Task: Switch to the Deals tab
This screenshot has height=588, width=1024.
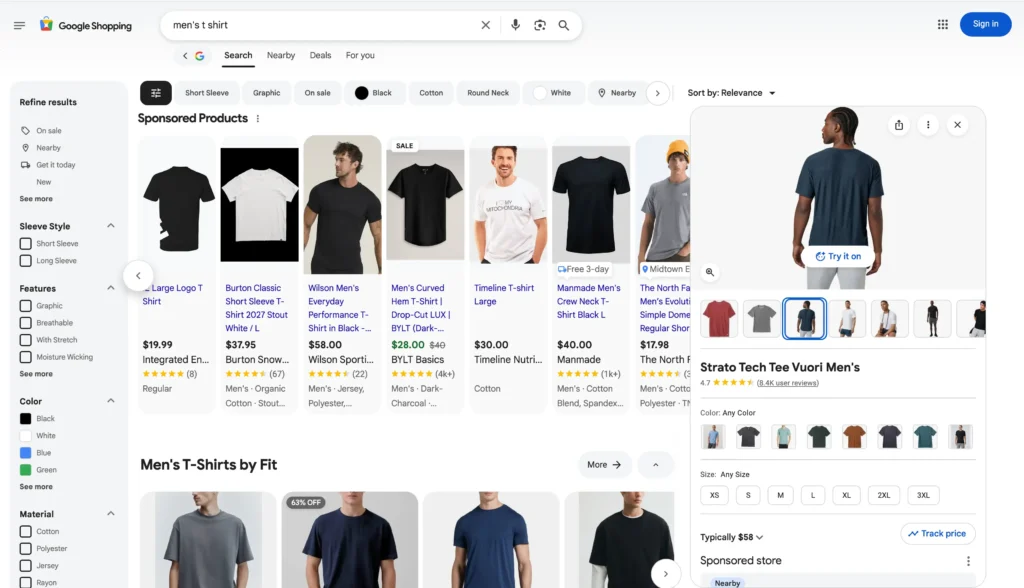Action: 320,56
